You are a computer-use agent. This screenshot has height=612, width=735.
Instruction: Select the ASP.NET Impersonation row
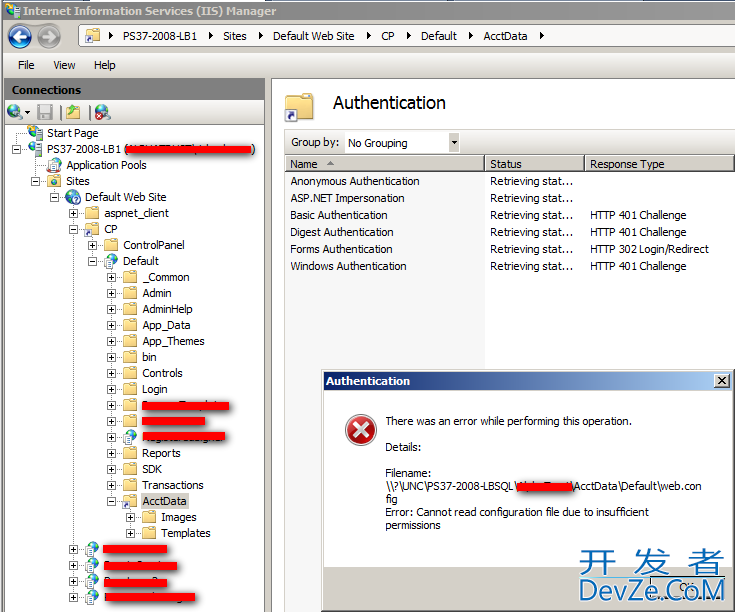[510, 198]
